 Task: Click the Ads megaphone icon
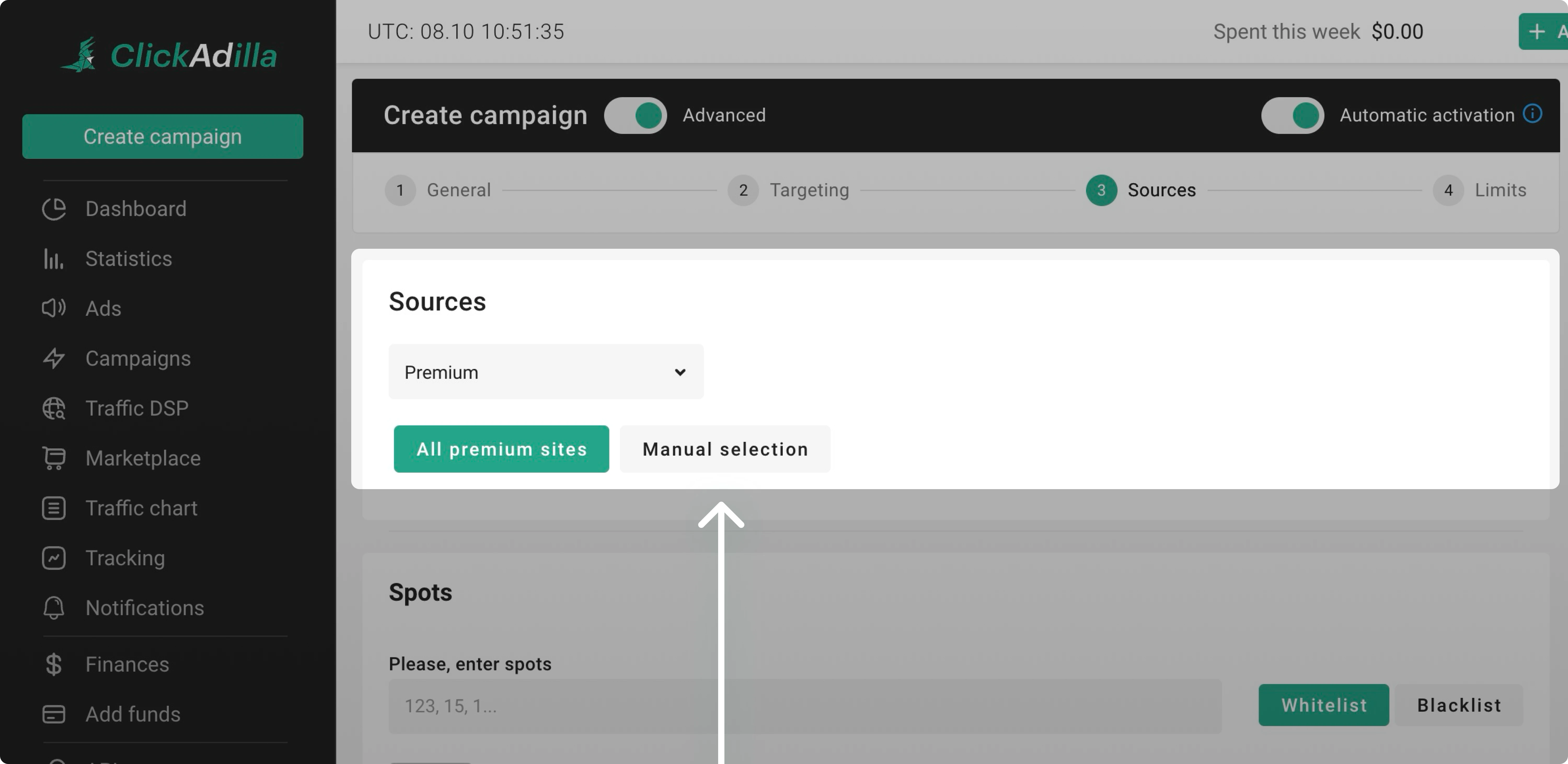click(54, 308)
